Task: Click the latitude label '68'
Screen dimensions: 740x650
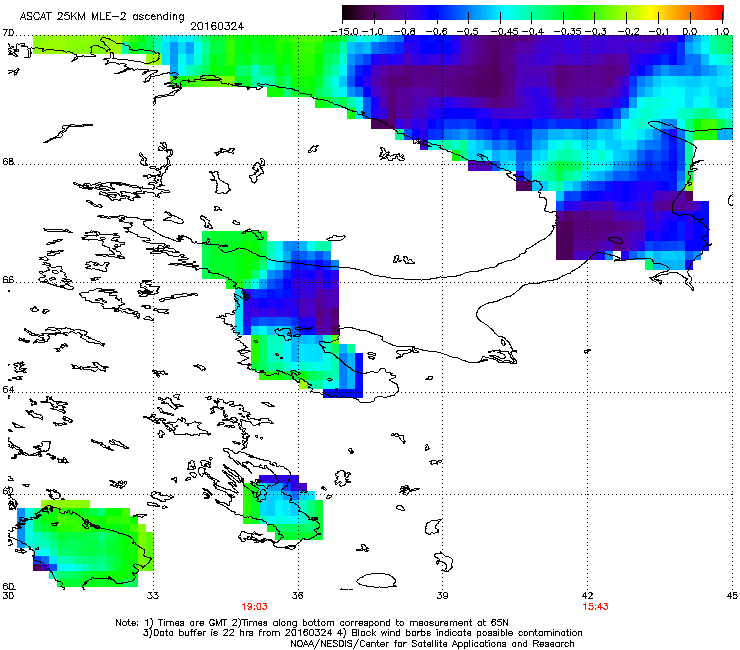Action: [x=8, y=162]
